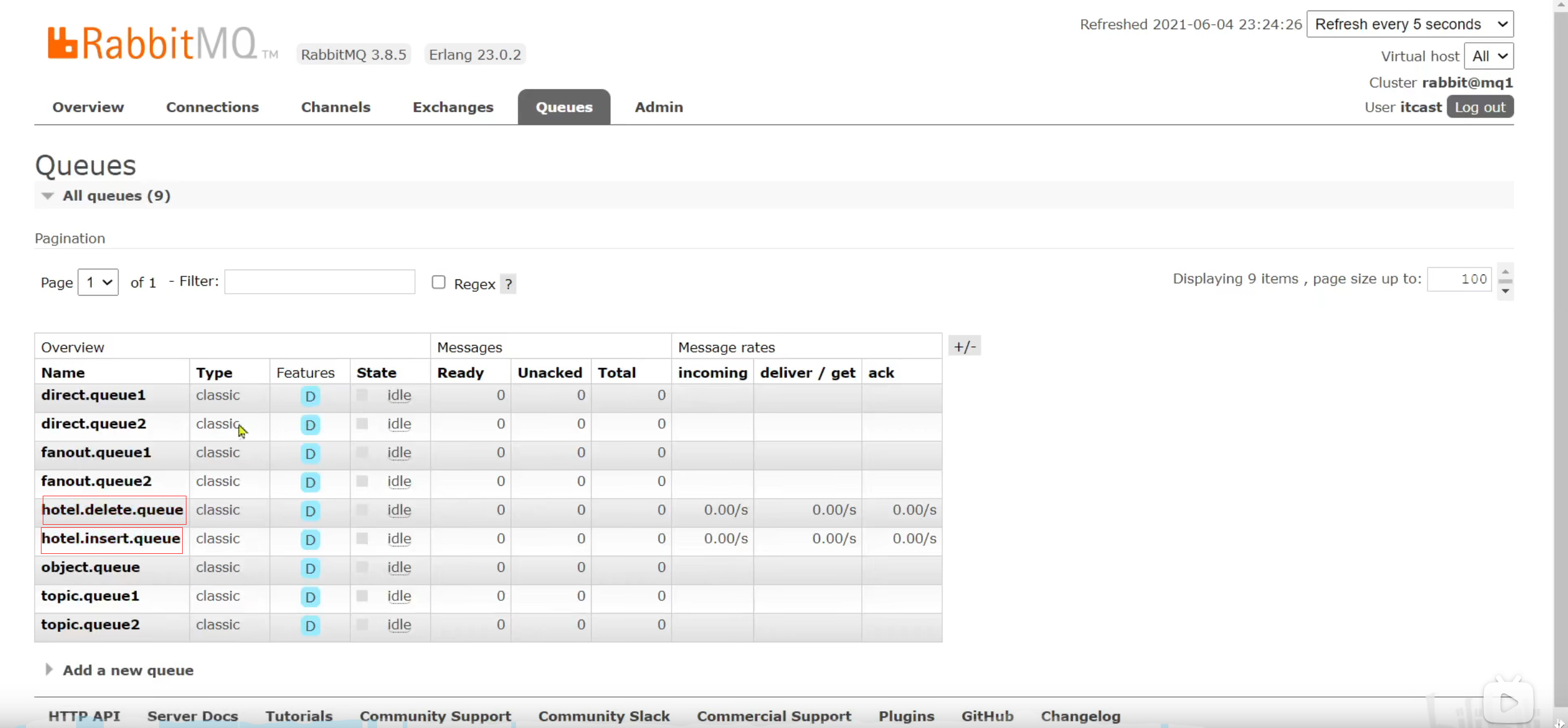Switch to the Exchanges tab
1568x728 pixels.
453,107
